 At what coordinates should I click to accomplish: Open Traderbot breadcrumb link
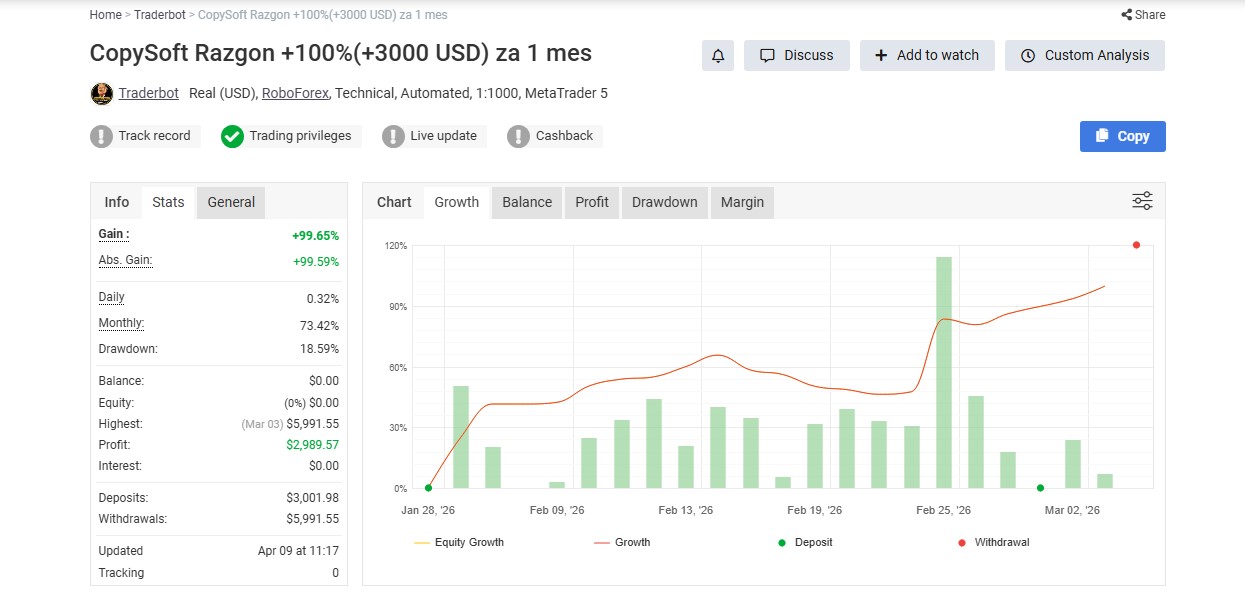[x=158, y=15]
